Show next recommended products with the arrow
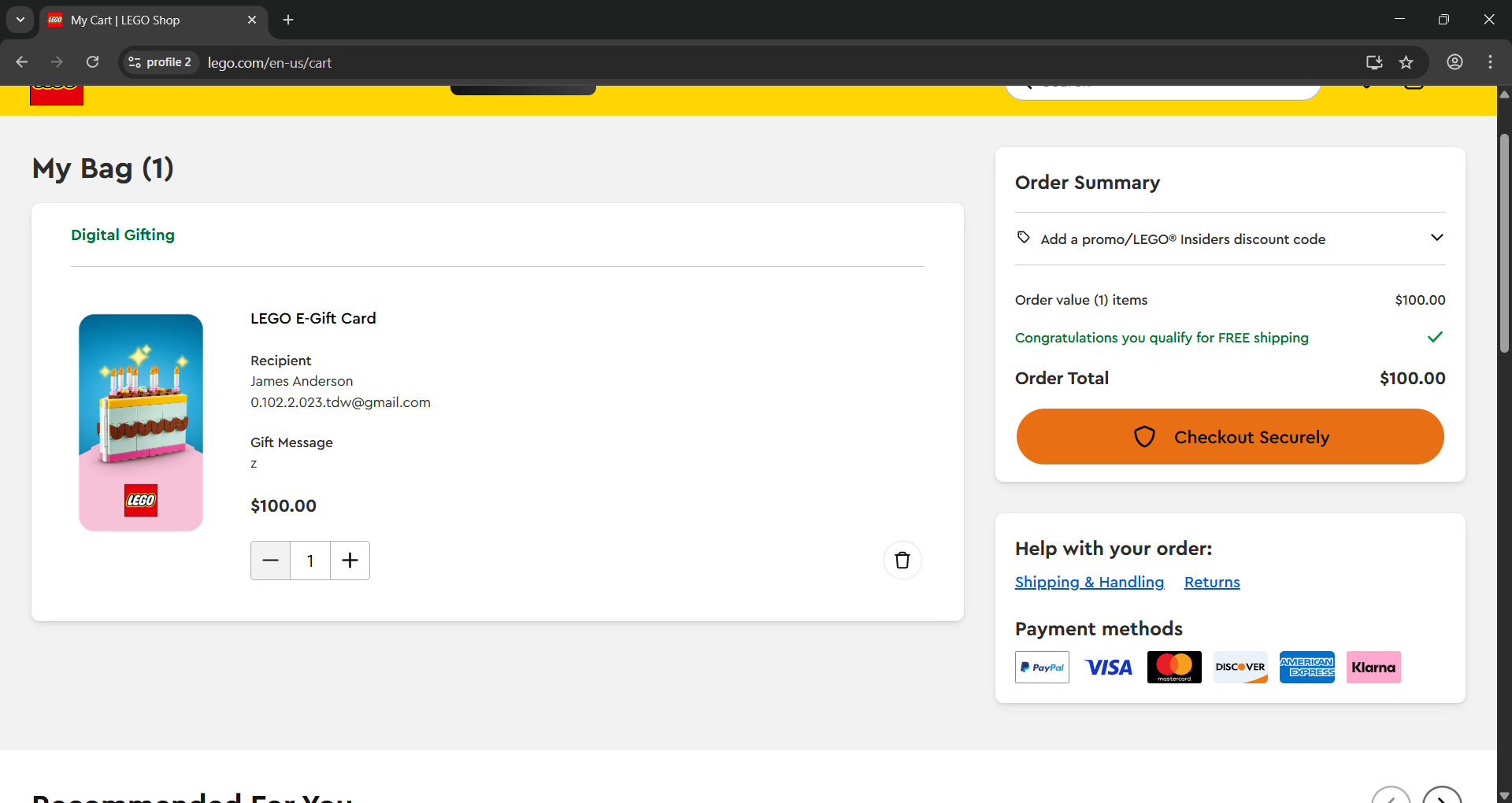Viewport: 1512px width, 803px height. click(x=1442, y=797)
